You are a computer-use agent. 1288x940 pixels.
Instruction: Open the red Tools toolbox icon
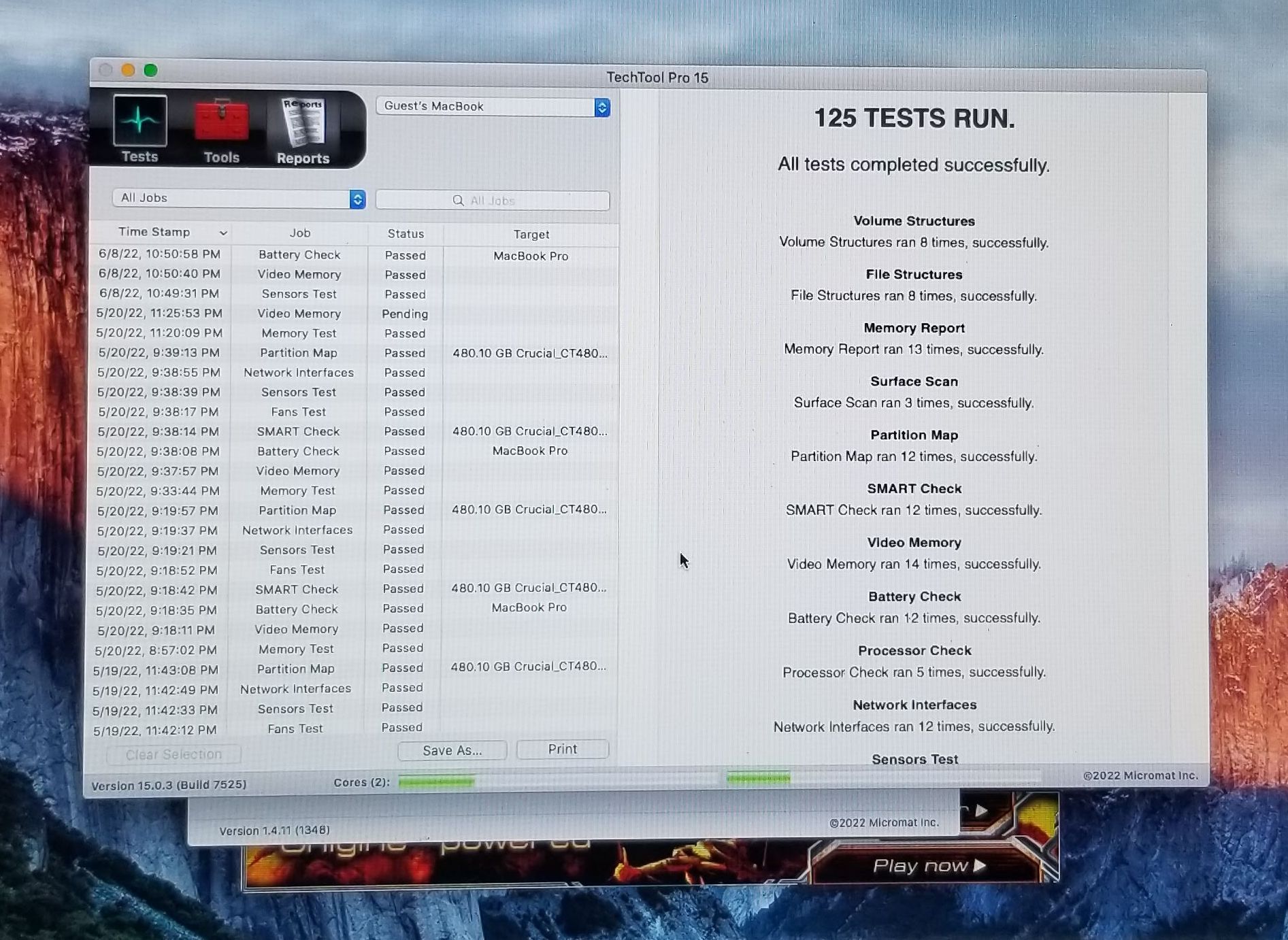click(221, 122)
